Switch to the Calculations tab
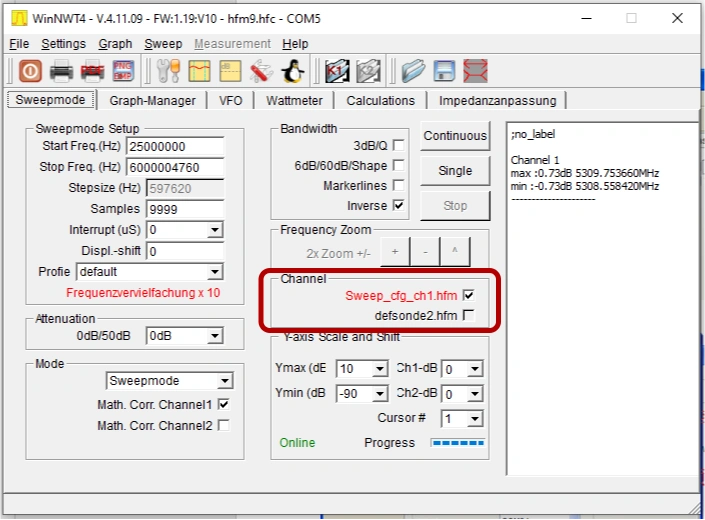705x520 pixels. point(380,101)
